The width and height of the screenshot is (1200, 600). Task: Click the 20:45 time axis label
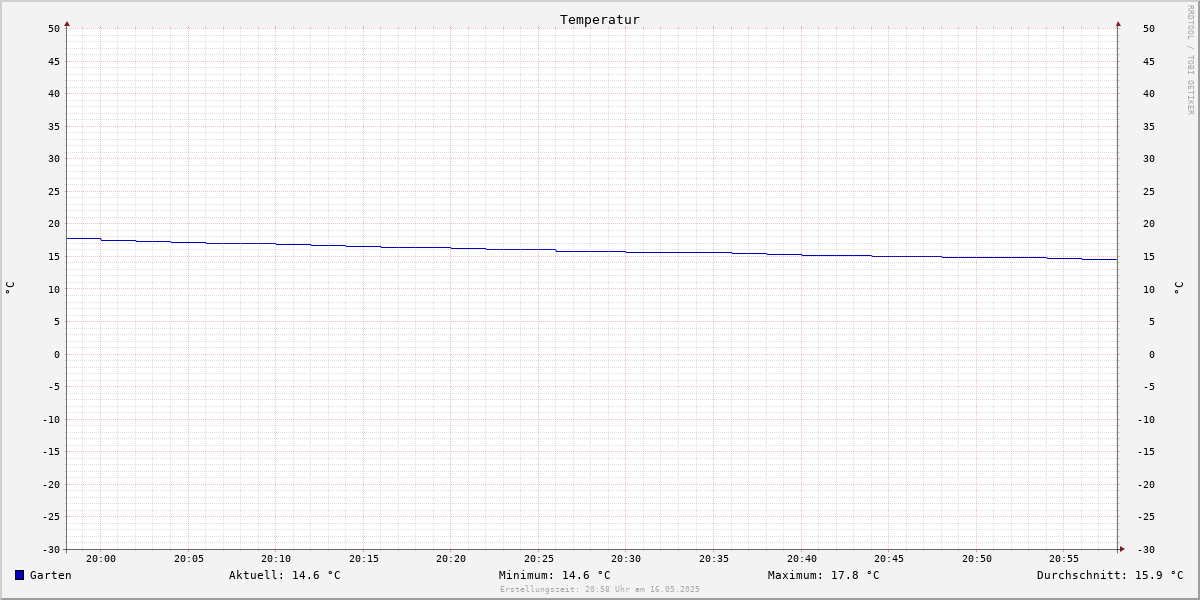889,559
